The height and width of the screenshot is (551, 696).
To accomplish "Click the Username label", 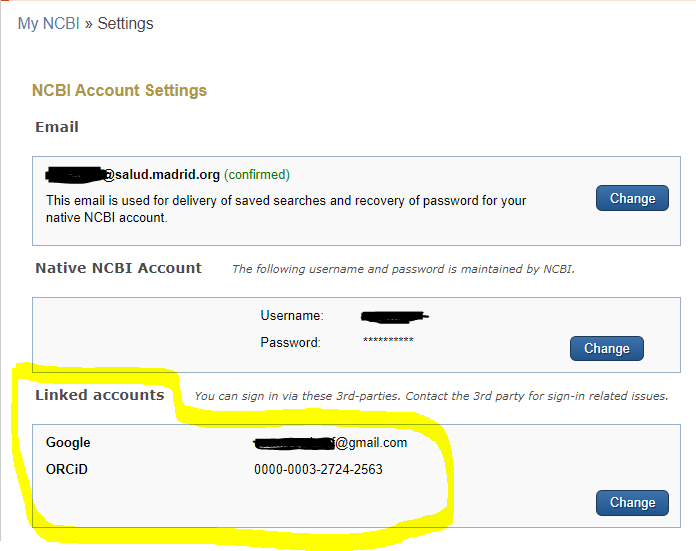I will pyautogui.click(x=292, y=315).
